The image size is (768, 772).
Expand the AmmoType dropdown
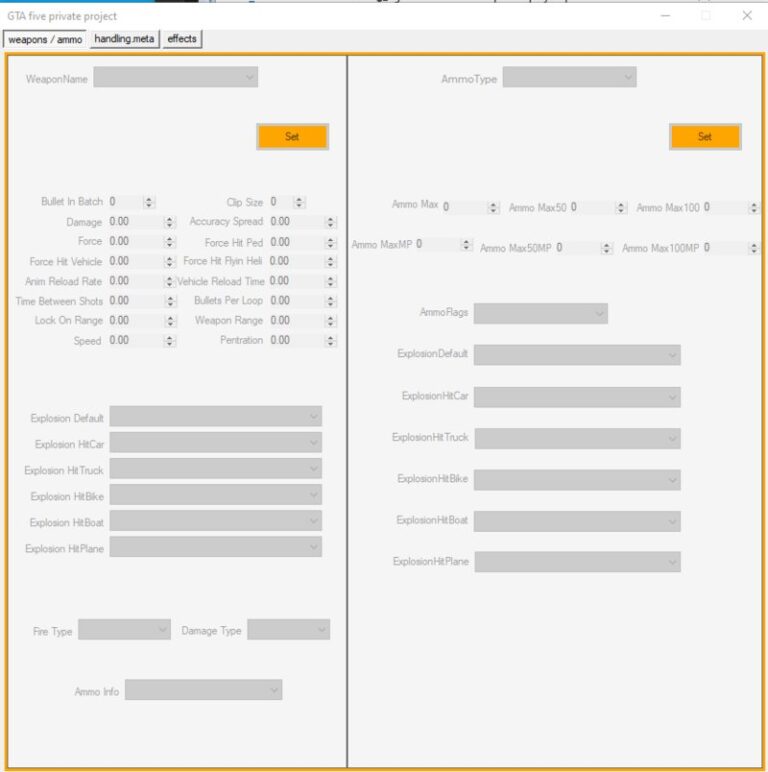click(569, 78)
